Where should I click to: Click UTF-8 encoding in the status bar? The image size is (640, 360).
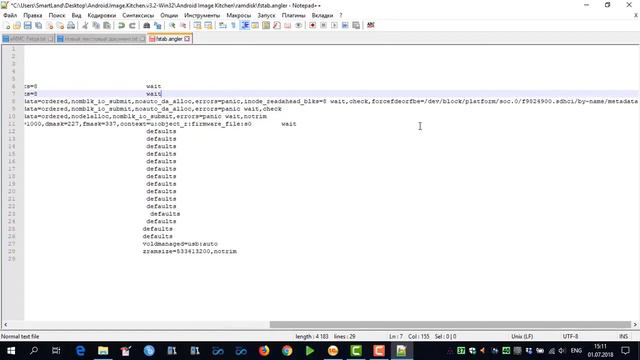[570, 336]
